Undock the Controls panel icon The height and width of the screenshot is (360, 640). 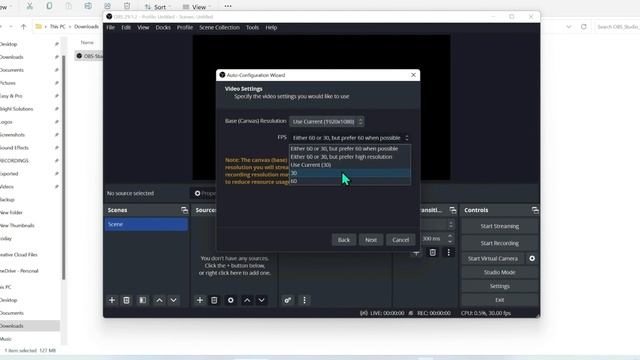(x=535, y=210)
